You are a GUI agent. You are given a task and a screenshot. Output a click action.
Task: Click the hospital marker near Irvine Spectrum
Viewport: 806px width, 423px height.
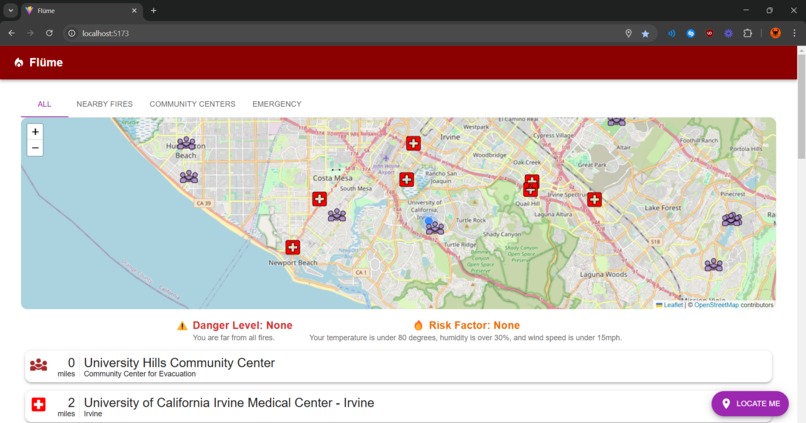(x=594, y=199)
